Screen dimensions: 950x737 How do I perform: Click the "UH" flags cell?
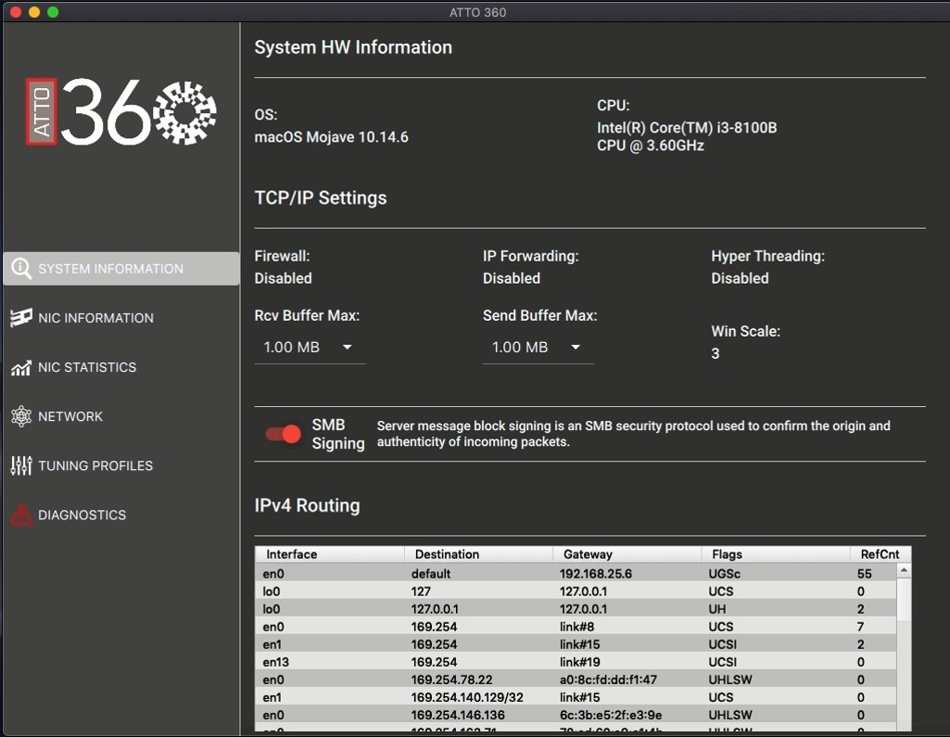coord(717,609)
